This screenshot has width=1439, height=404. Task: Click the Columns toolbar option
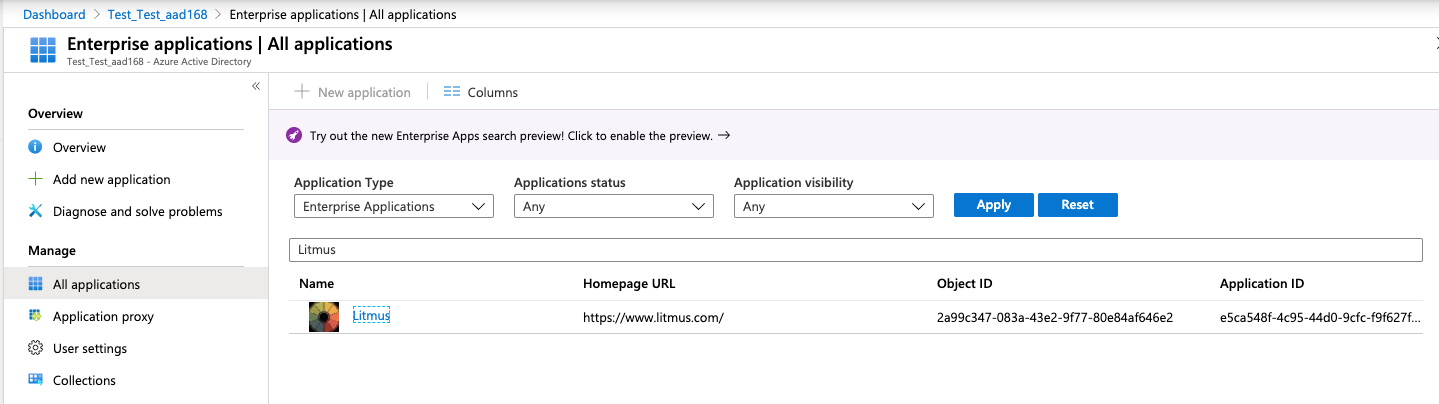pyautogui.click(x=481, y=92)
